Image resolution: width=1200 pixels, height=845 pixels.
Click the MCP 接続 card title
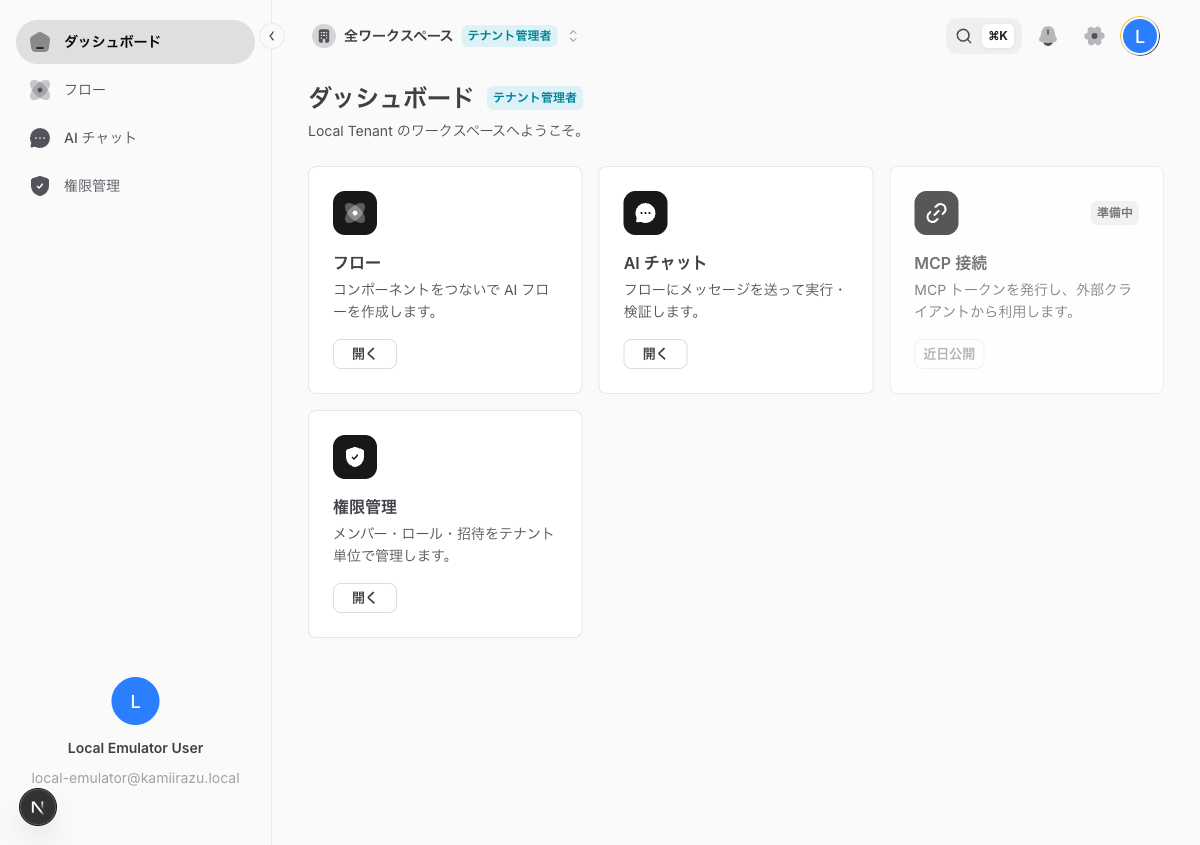[951, 263]
